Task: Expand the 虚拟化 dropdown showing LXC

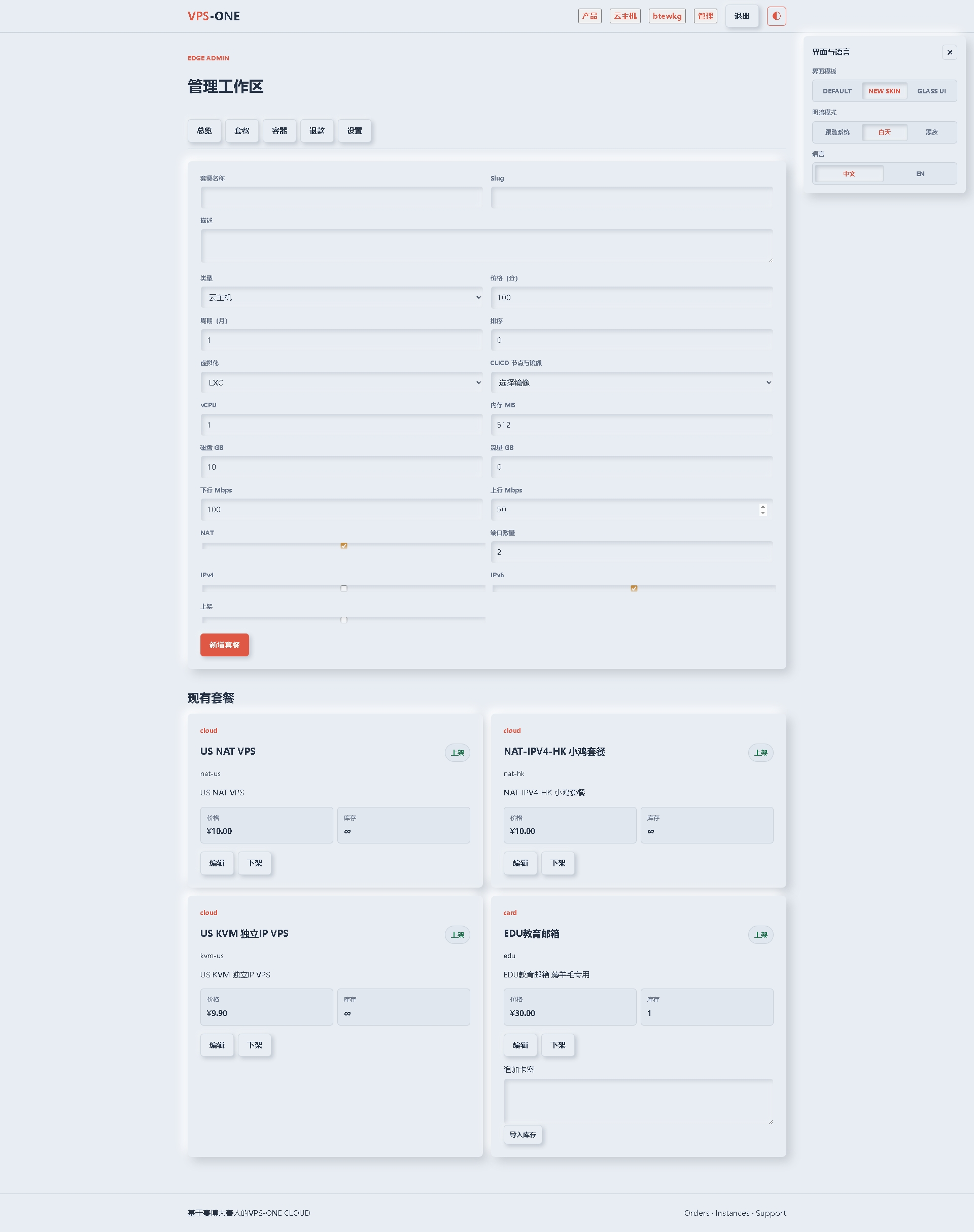Action: 341,382
